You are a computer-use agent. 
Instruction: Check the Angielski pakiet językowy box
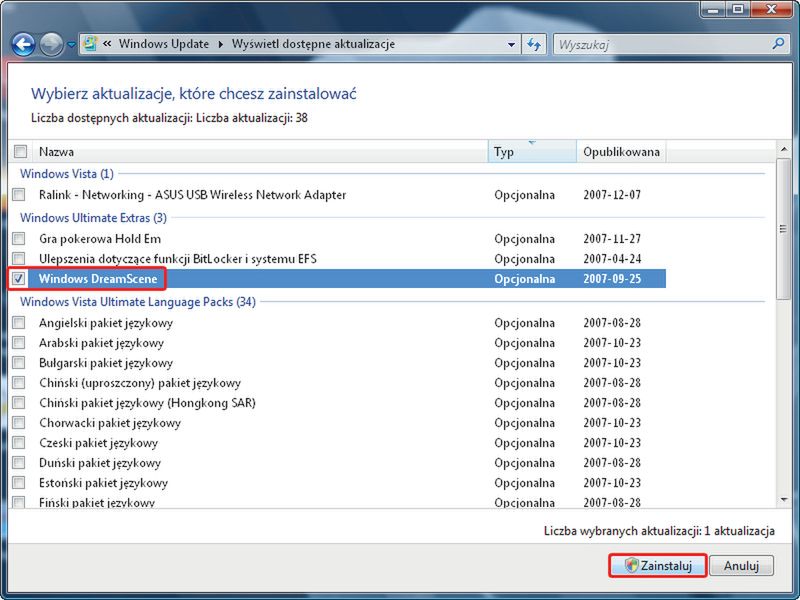19,322
